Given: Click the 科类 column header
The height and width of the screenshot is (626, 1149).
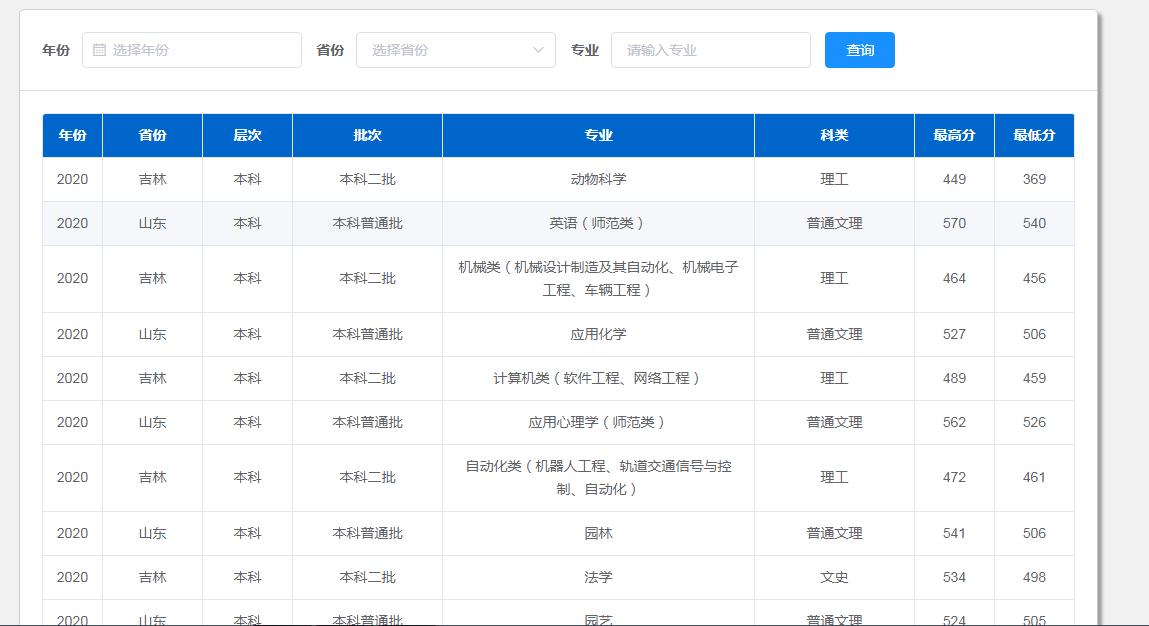Looking at the screenshot, I should (834, 135).
